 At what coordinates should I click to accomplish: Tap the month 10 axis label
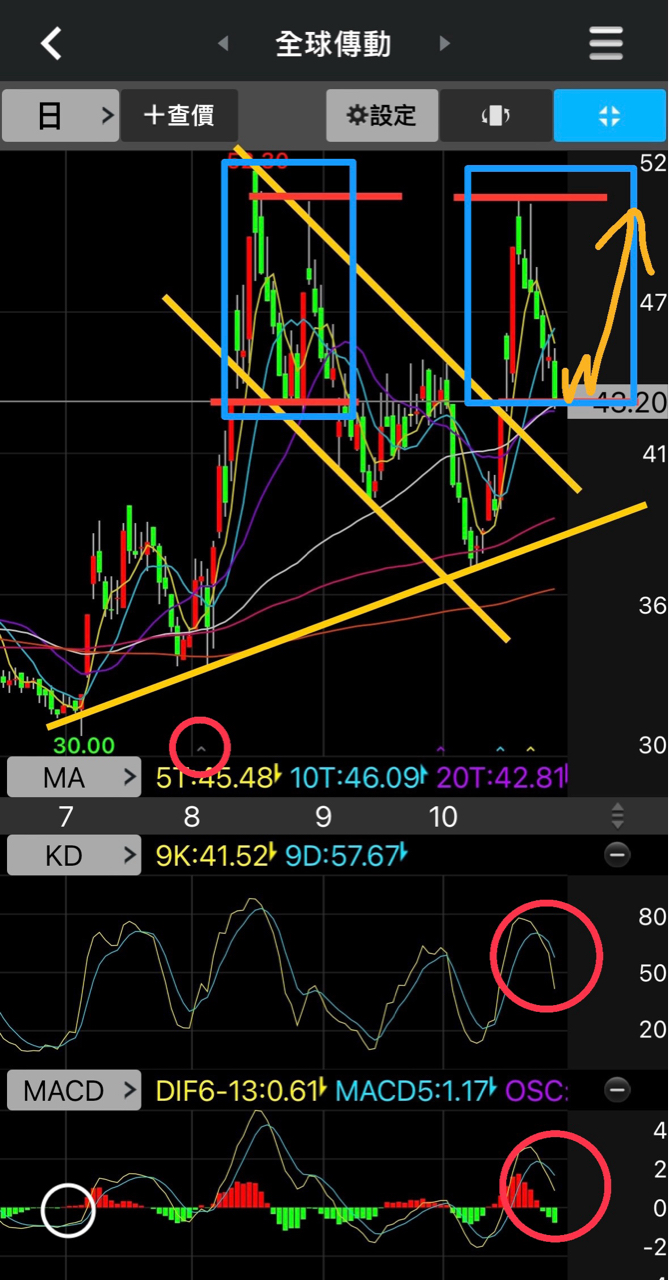click(443, 817)
